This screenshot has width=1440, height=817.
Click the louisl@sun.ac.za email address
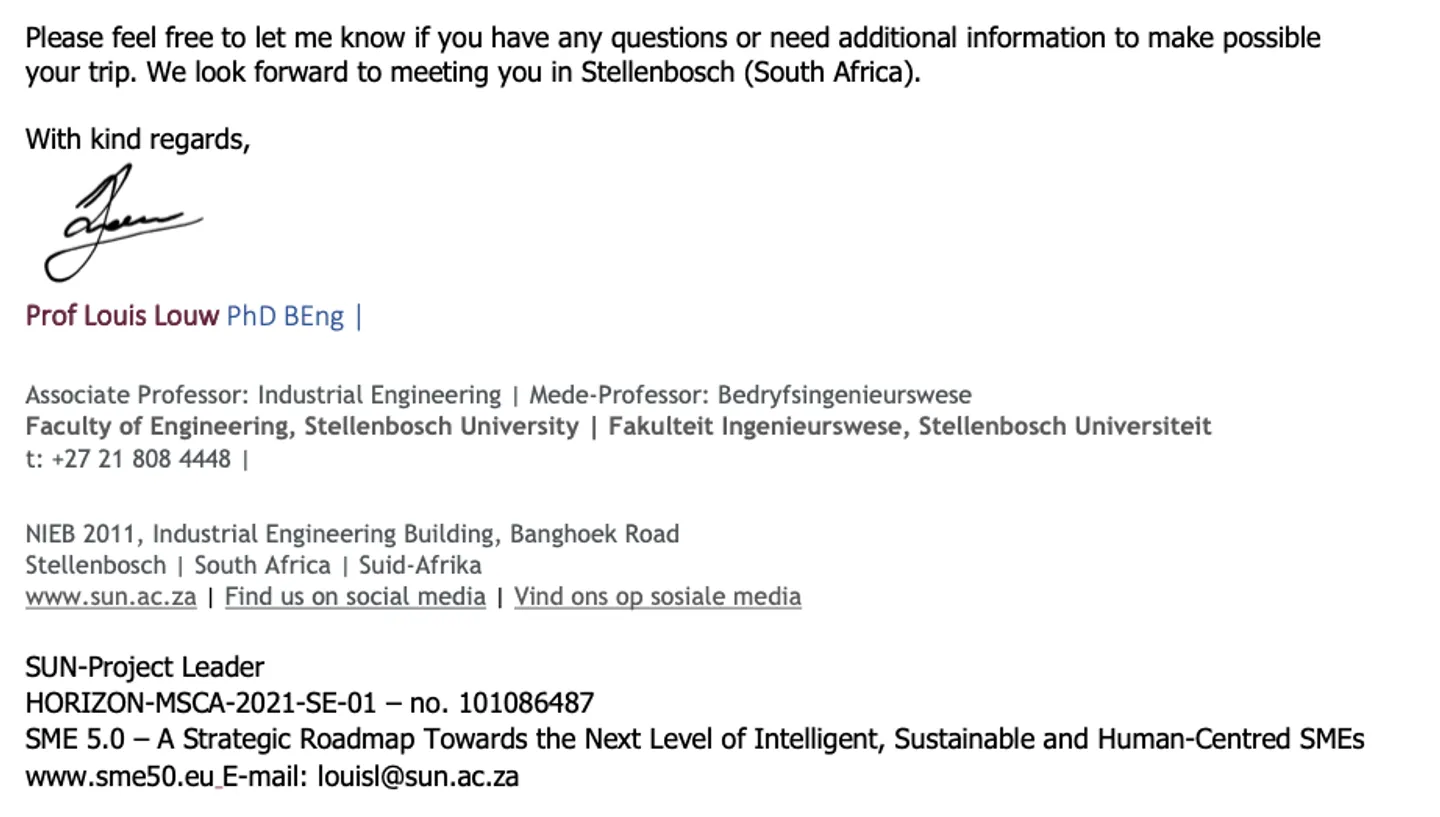click(x=418, y=777)
